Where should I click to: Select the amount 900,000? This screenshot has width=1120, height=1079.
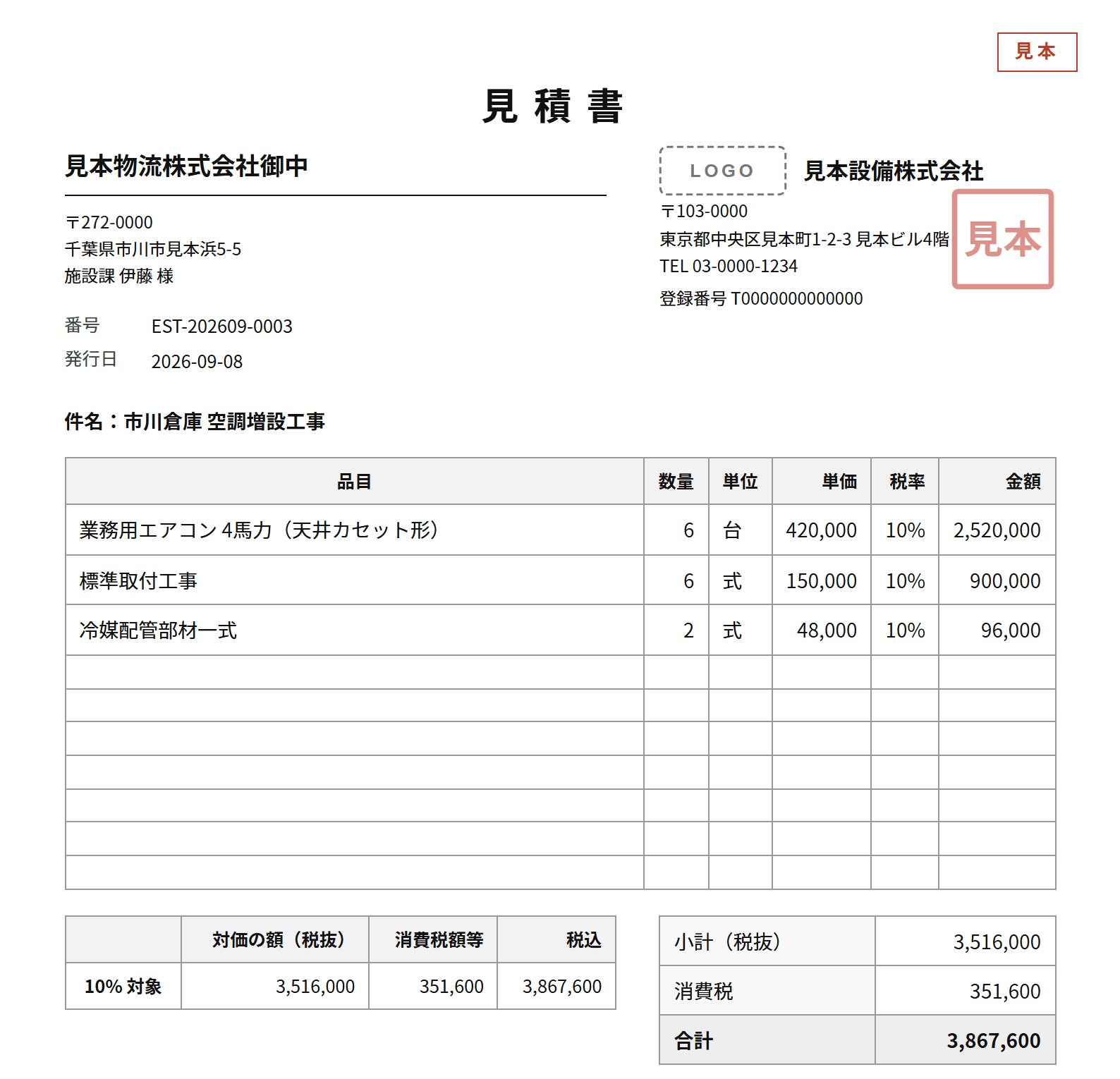[1006, 581]
